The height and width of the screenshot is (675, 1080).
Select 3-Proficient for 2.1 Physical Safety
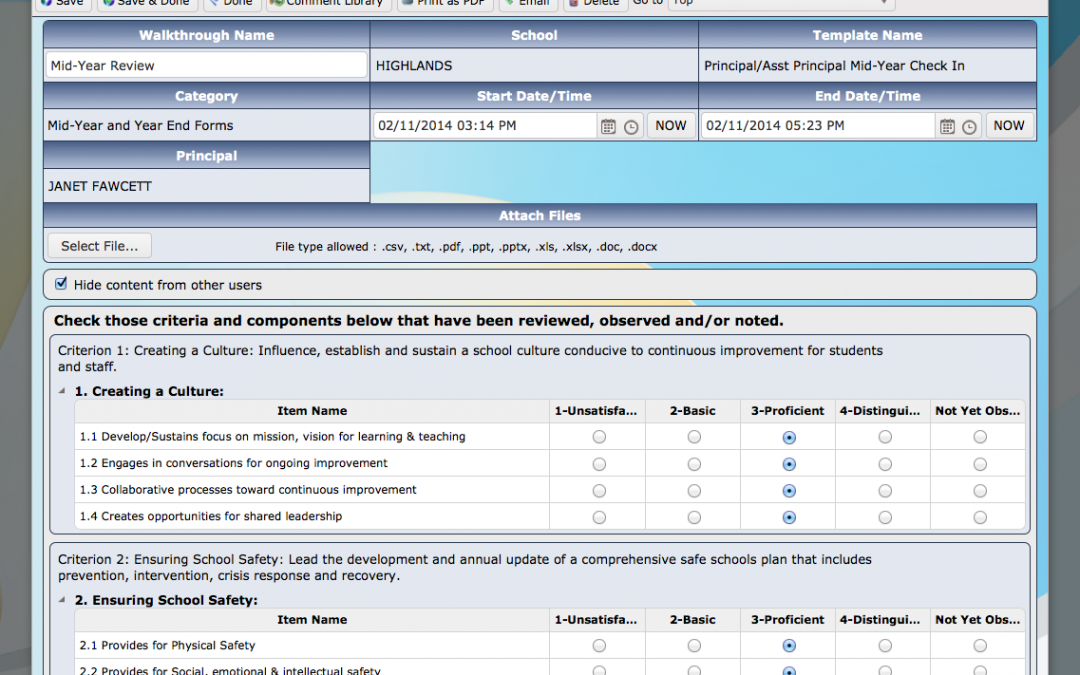point(789,646)
